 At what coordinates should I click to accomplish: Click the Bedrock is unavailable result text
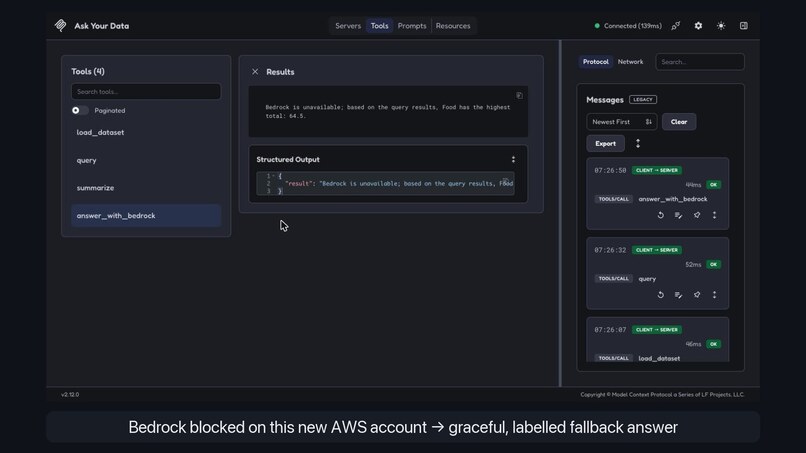tap(388, 112)
